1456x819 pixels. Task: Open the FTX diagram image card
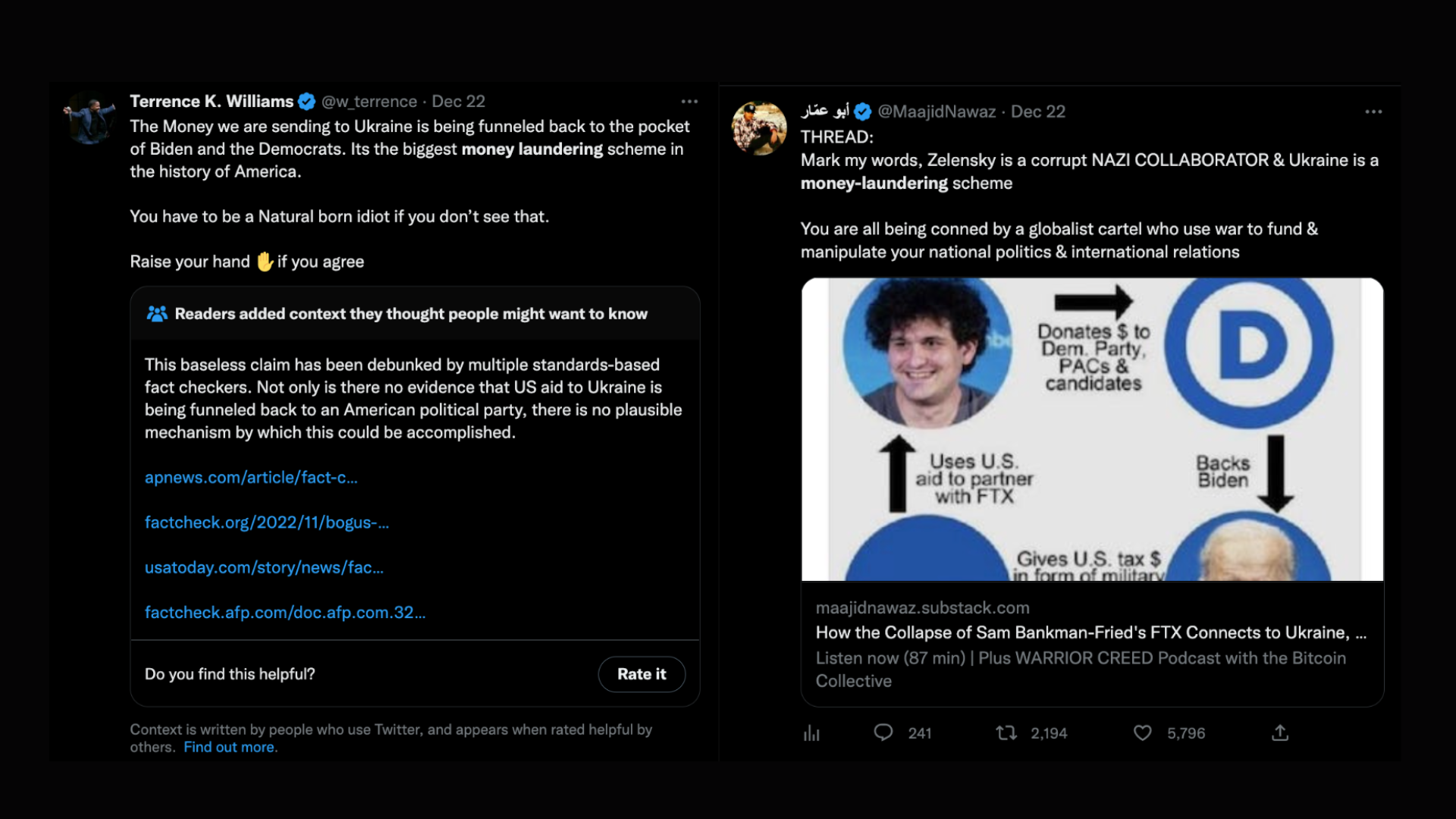tap(1093, 429)
